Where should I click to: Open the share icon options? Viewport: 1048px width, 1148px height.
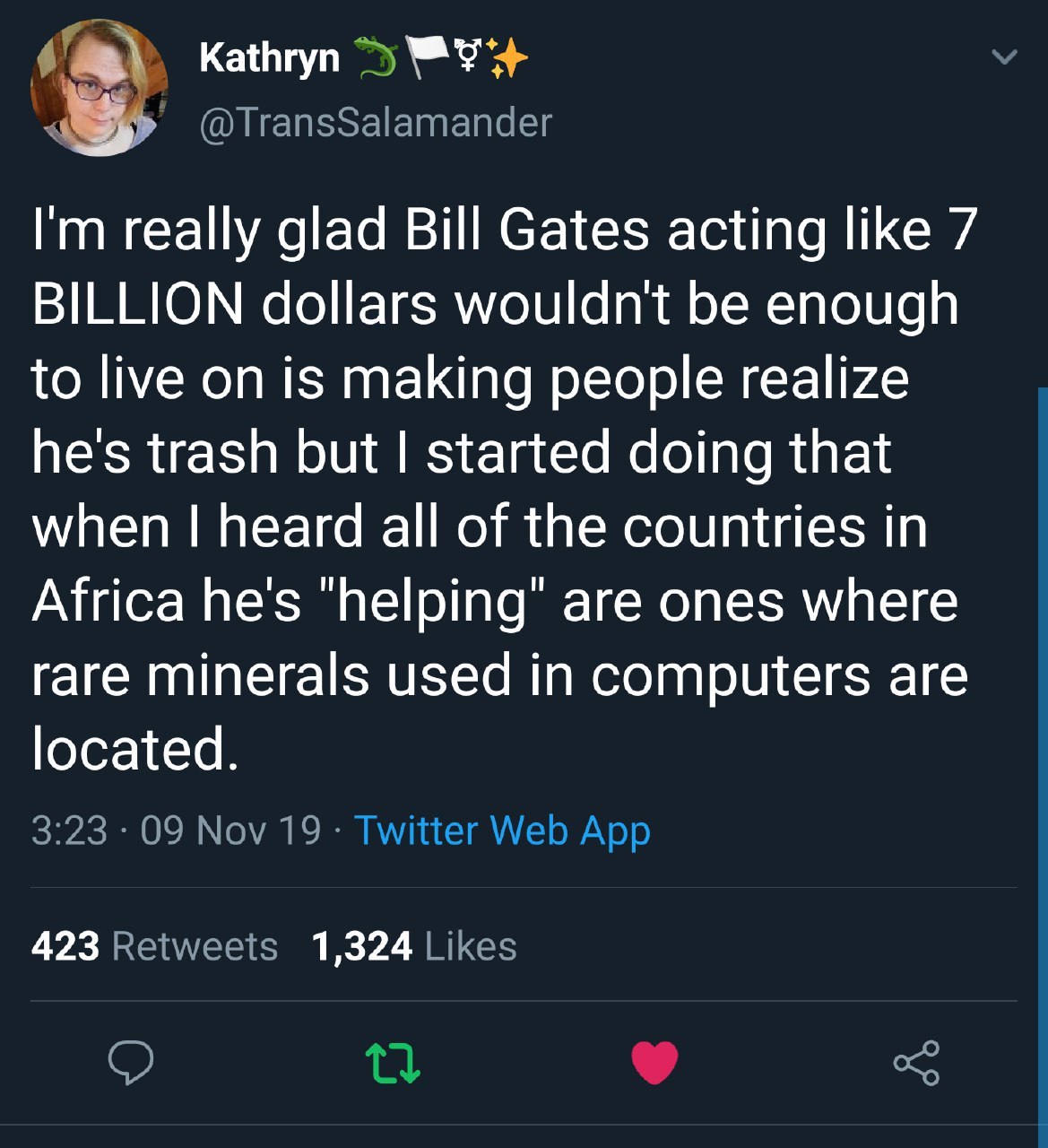[x=916, y=1063]
